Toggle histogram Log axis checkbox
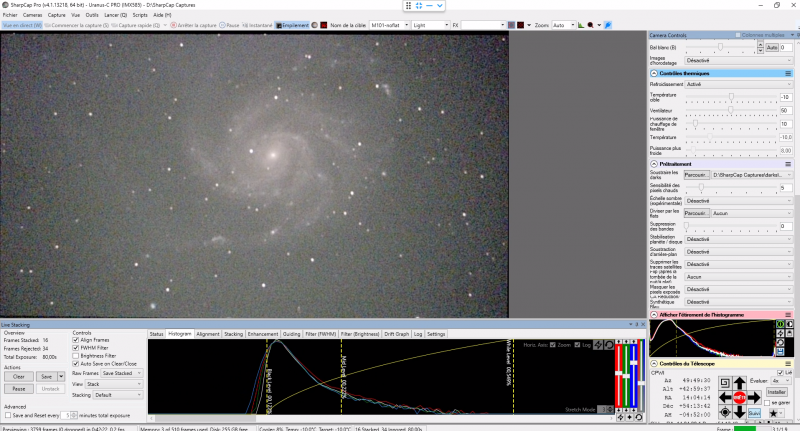The image size is (800, 431). [577, 345]
